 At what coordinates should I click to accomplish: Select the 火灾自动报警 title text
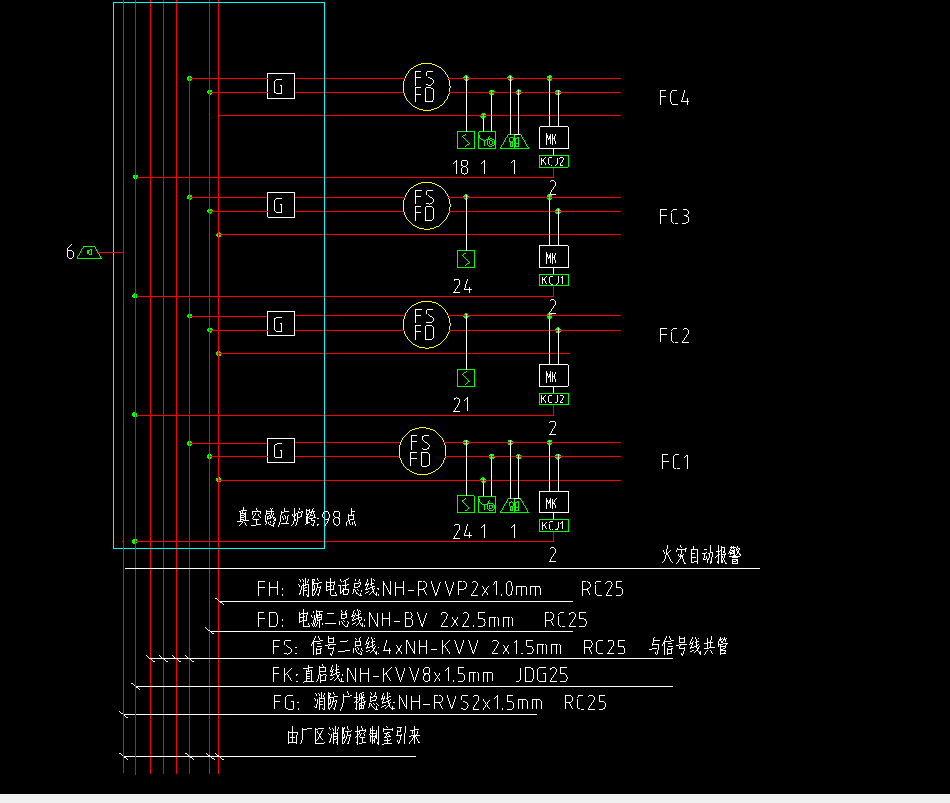coord(701,555)
